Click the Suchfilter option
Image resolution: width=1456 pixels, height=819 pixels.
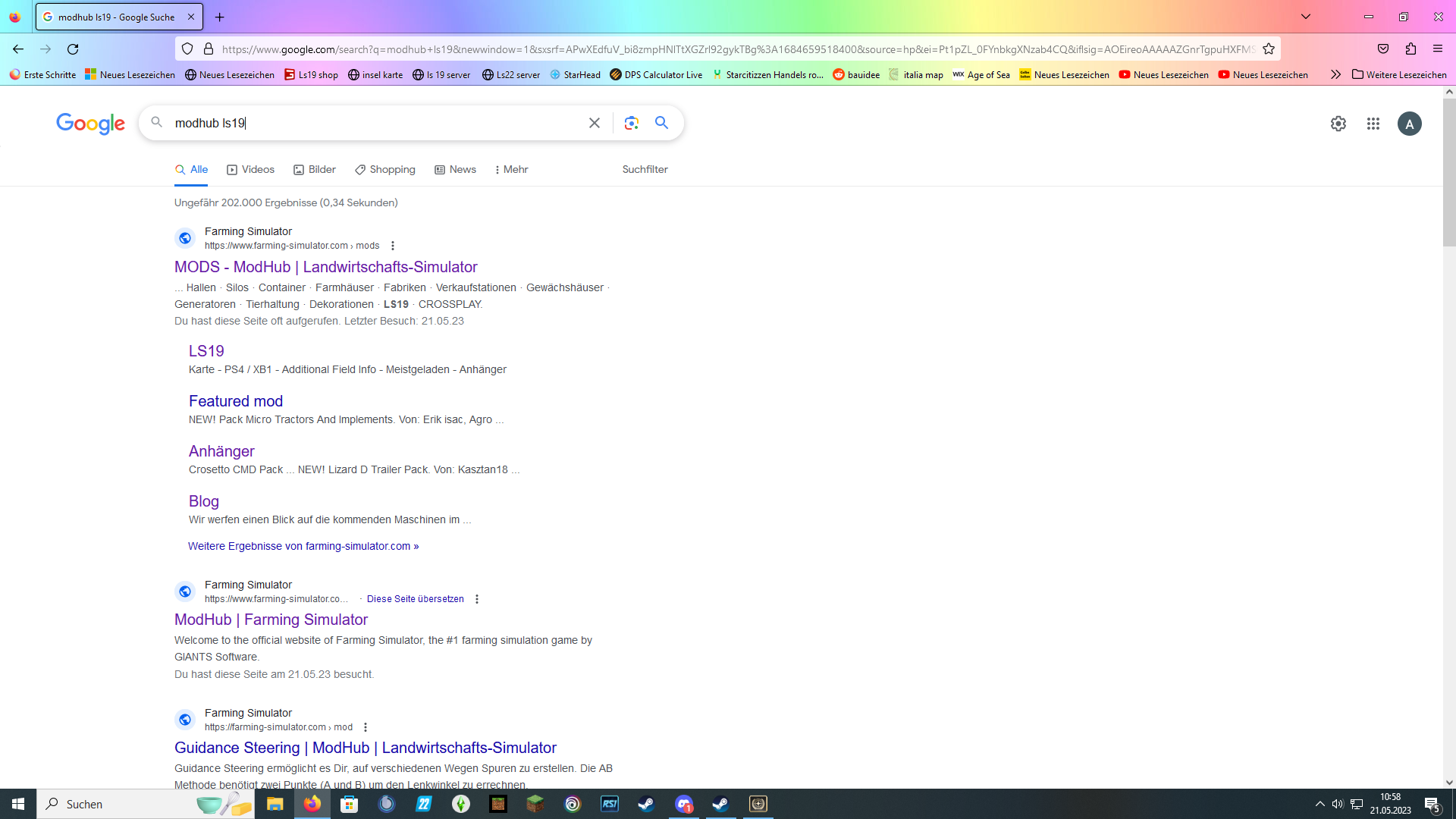tap(644, 169)
